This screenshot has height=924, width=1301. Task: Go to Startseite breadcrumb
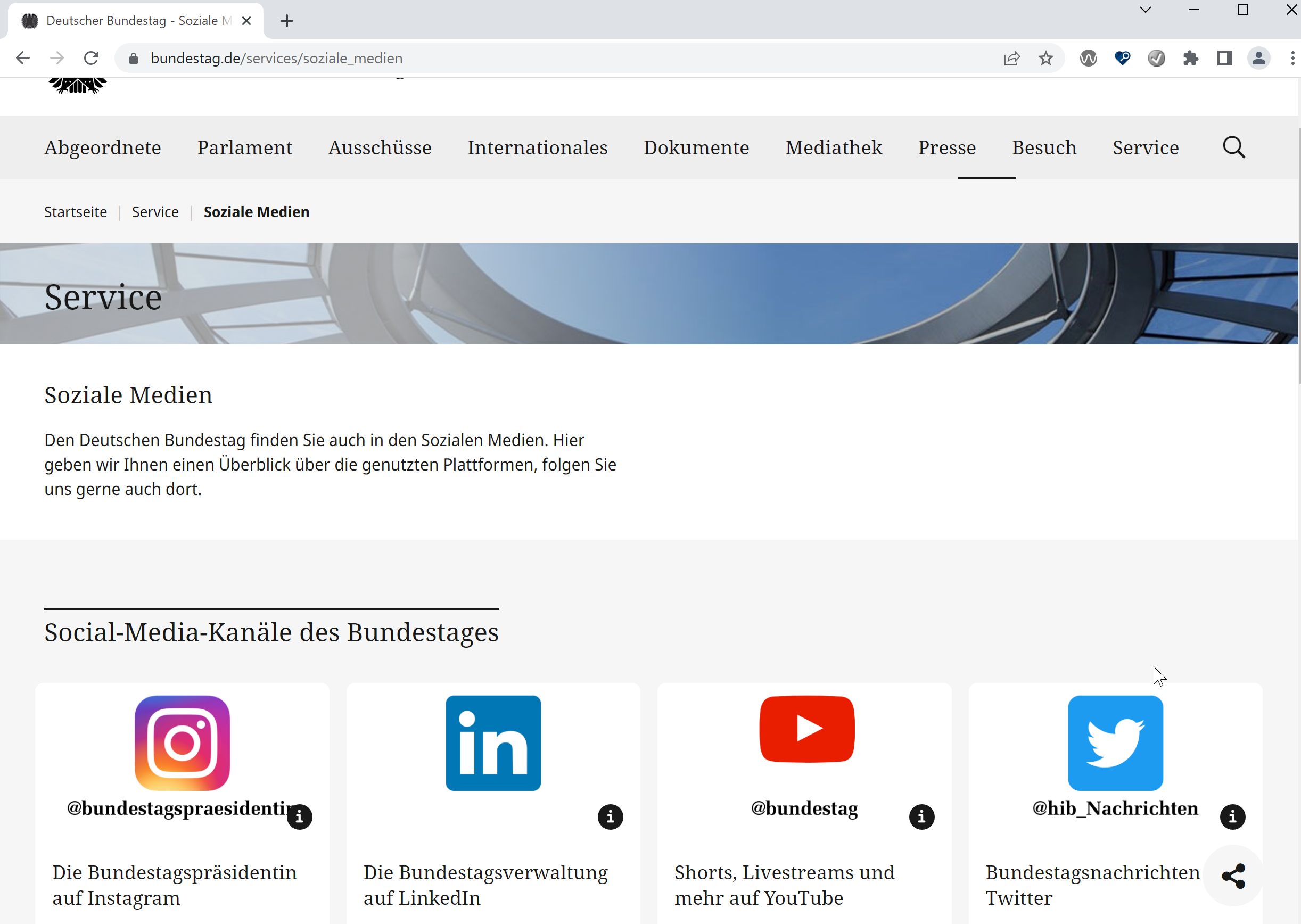point(76,212)
